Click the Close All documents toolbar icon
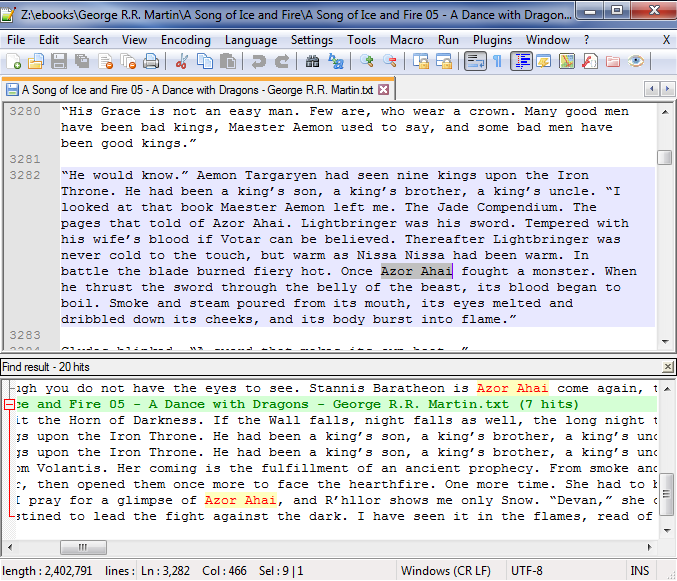Viewport: 677px width, 581px height. 128,61
